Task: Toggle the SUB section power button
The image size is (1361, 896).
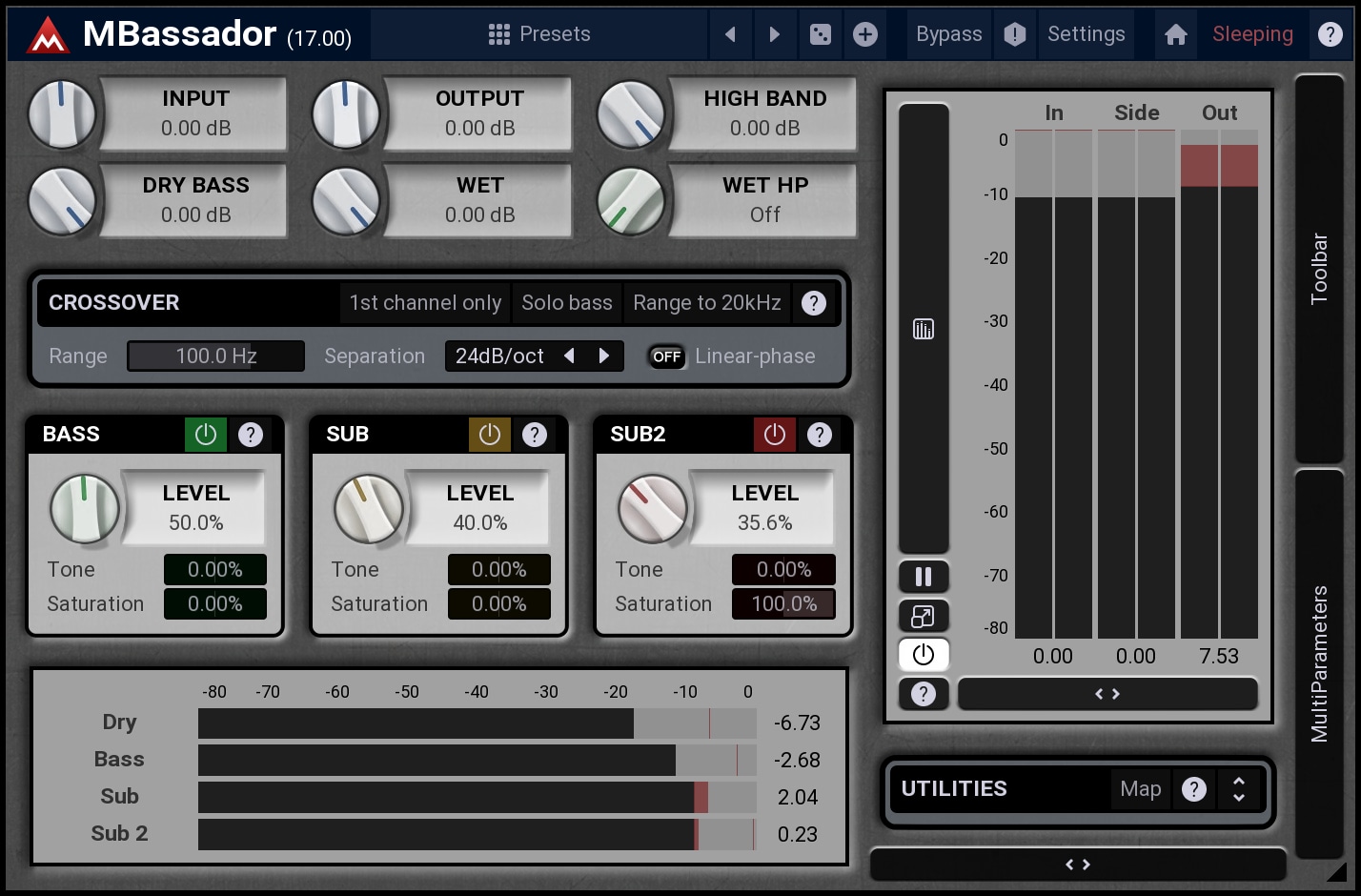Action: [x=489, y=435]
